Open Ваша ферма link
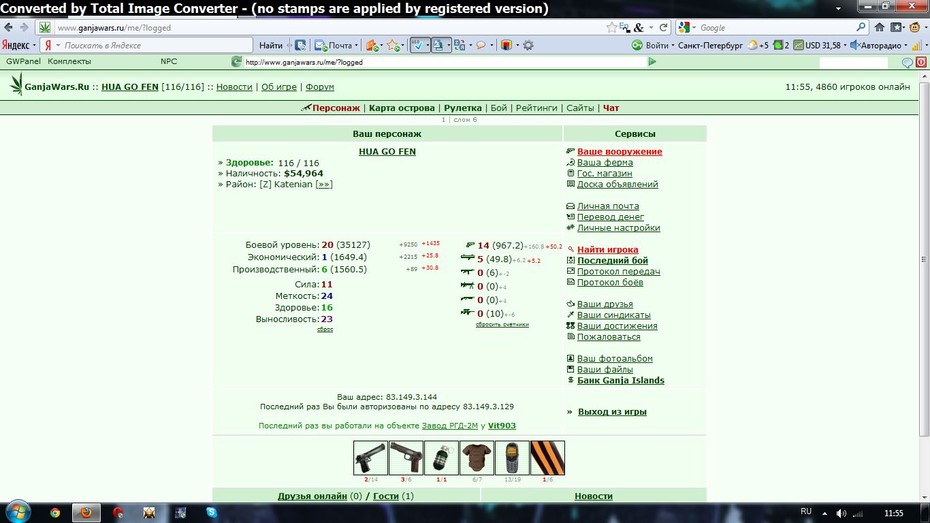930x523 pixels. pyautogui.click(x=605, y=162)
